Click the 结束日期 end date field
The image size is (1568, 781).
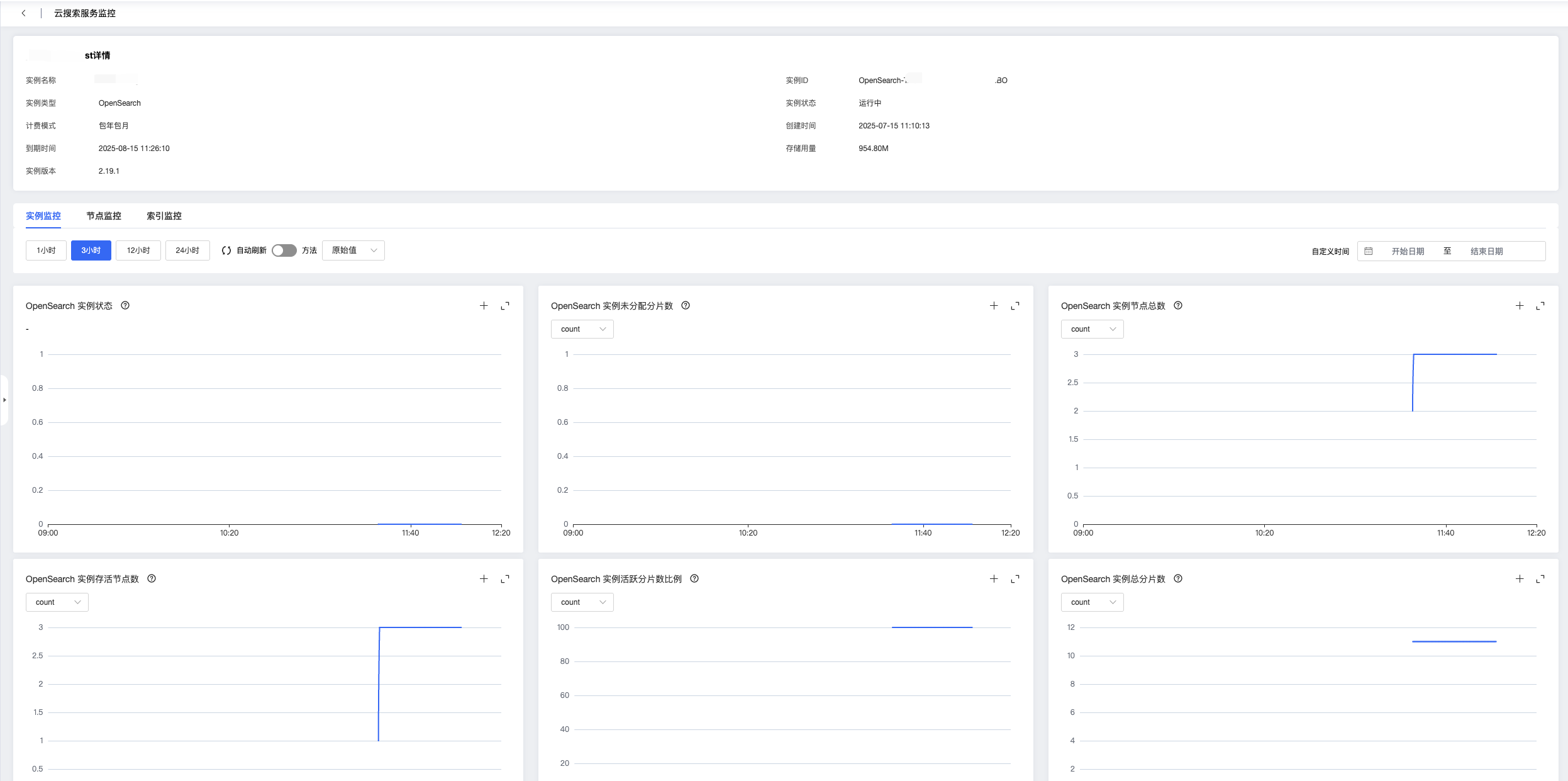pos(1487,251)
